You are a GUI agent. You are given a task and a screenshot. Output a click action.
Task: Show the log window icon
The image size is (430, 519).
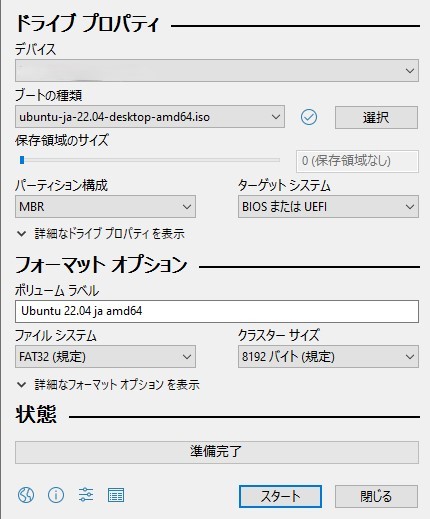116,495
